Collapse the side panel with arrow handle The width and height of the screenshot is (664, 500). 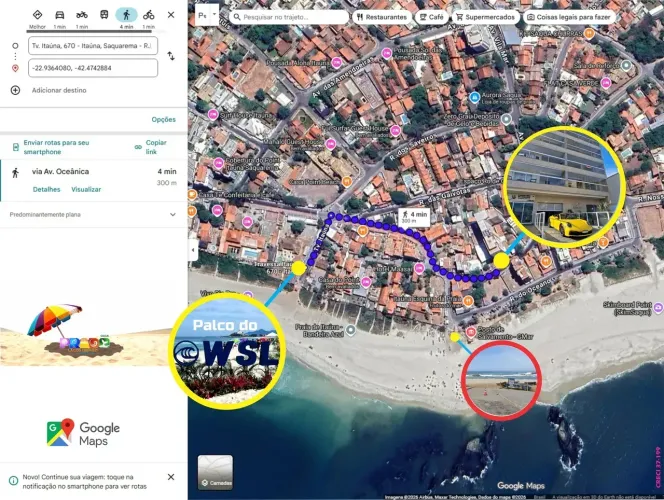pyautogui.click(x=193, y=250)
